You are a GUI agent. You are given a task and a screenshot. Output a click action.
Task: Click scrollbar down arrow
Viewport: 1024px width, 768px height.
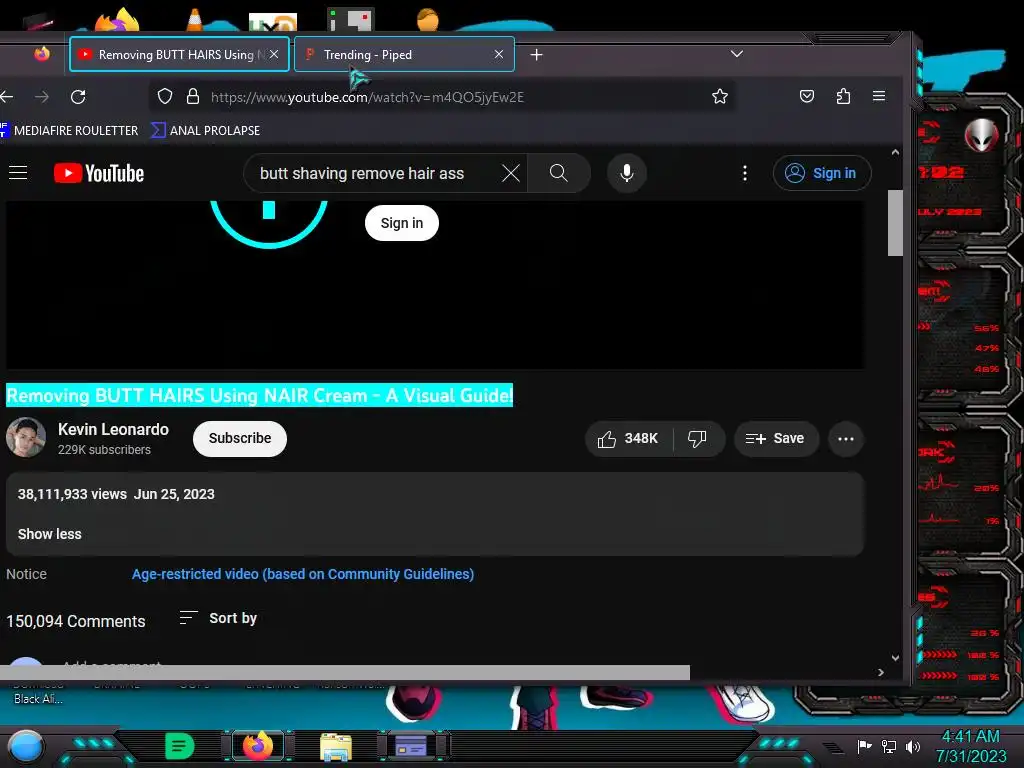pyautogui.click(x=895, y=658)
